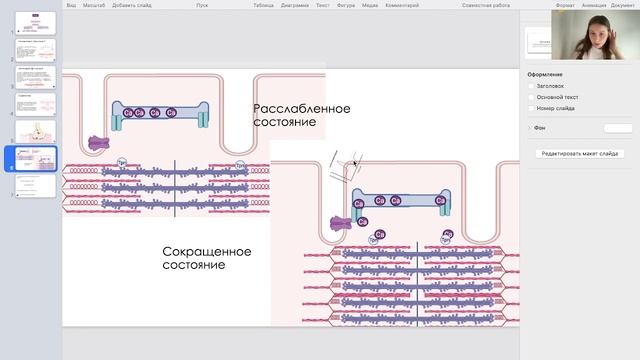Viewport: 640px width, 360px height.
Task: Add a text box with Текст
Action: click(323, 5)
